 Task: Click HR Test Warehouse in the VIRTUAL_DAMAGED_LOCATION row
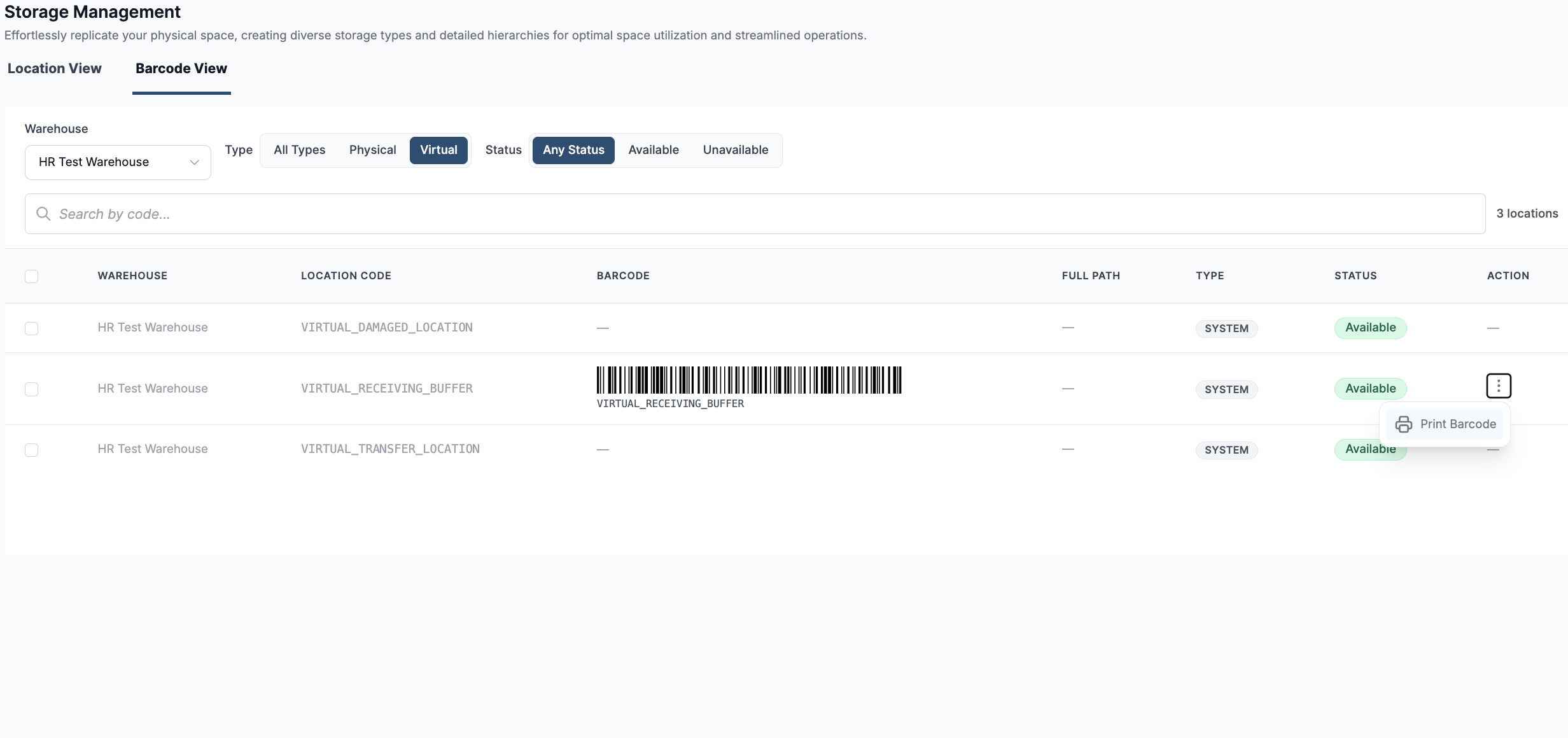153,328
